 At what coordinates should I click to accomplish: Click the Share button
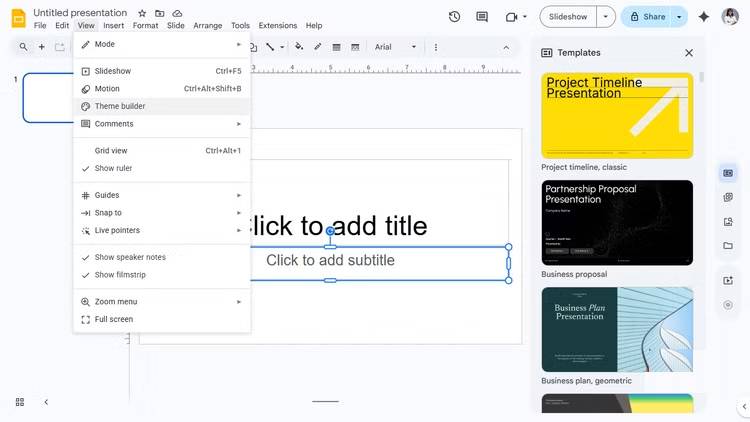pos(646,17)
